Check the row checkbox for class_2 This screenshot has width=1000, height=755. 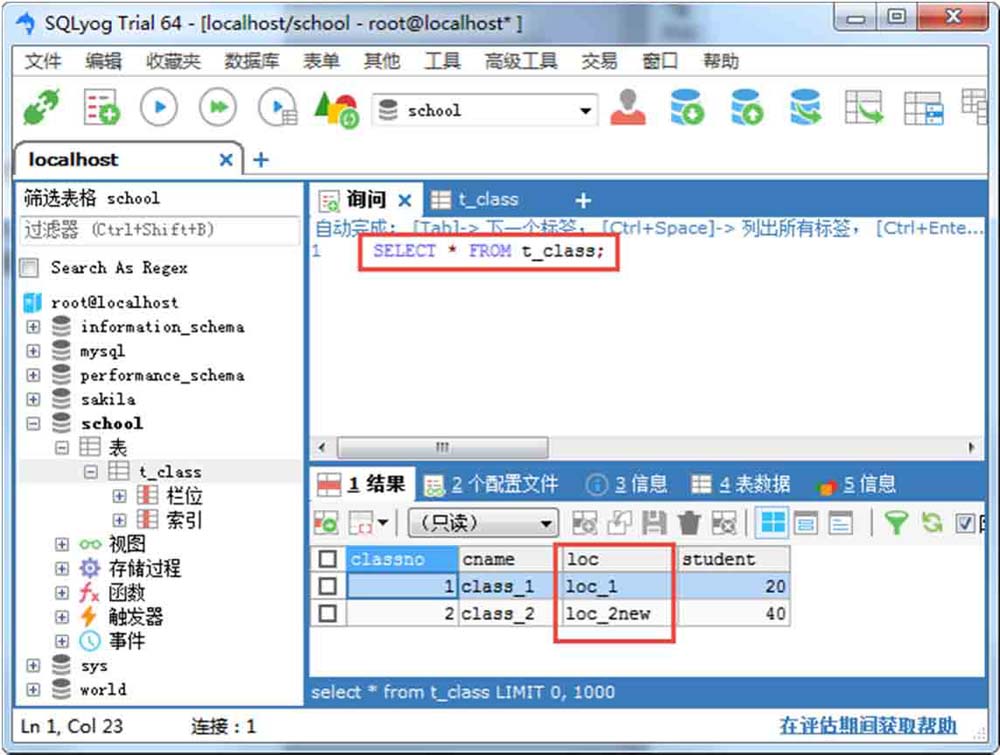click(328, 613)
